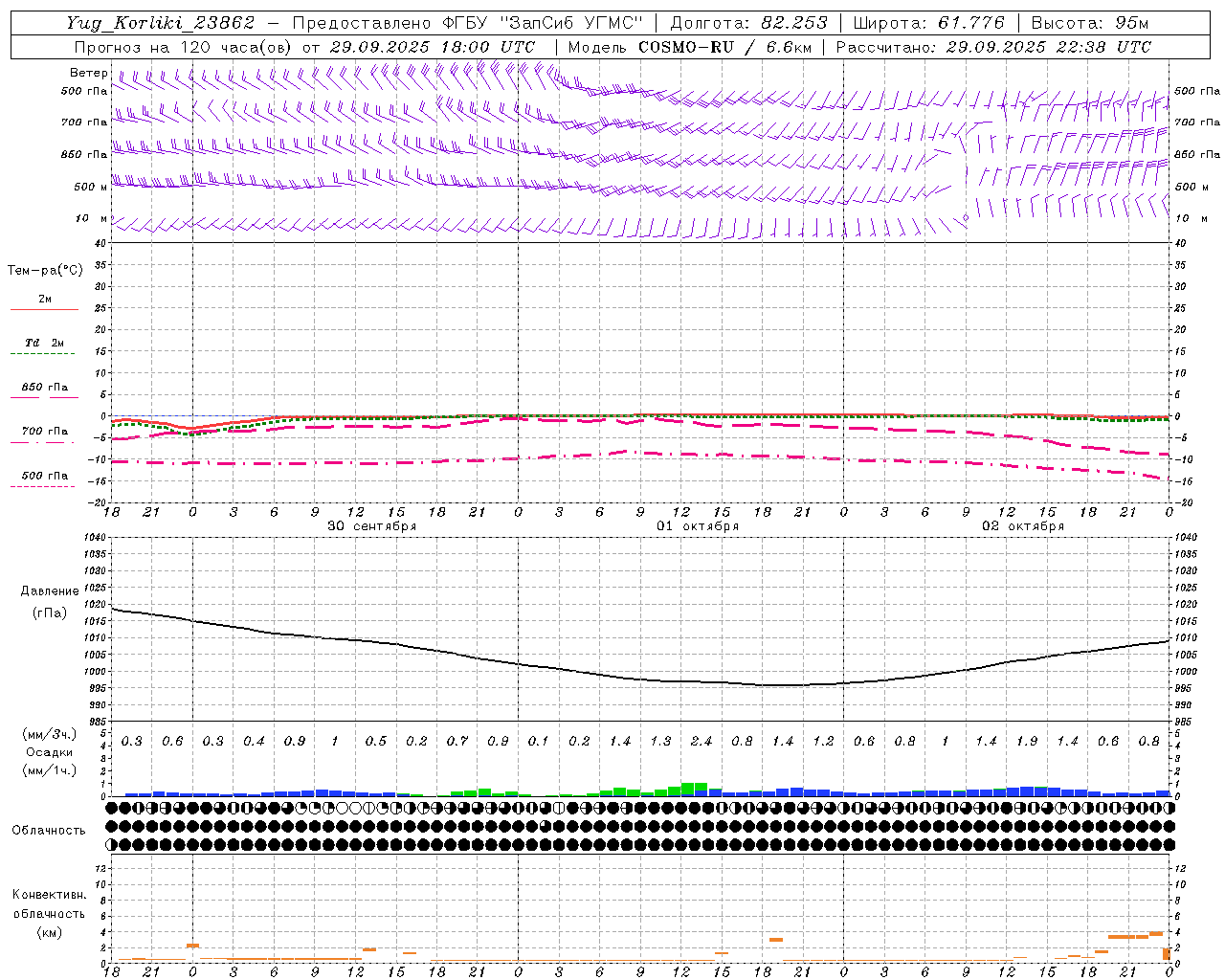Click the elevation label Высота: 95м
The image size is (1225, 980).
[1090, 23]
